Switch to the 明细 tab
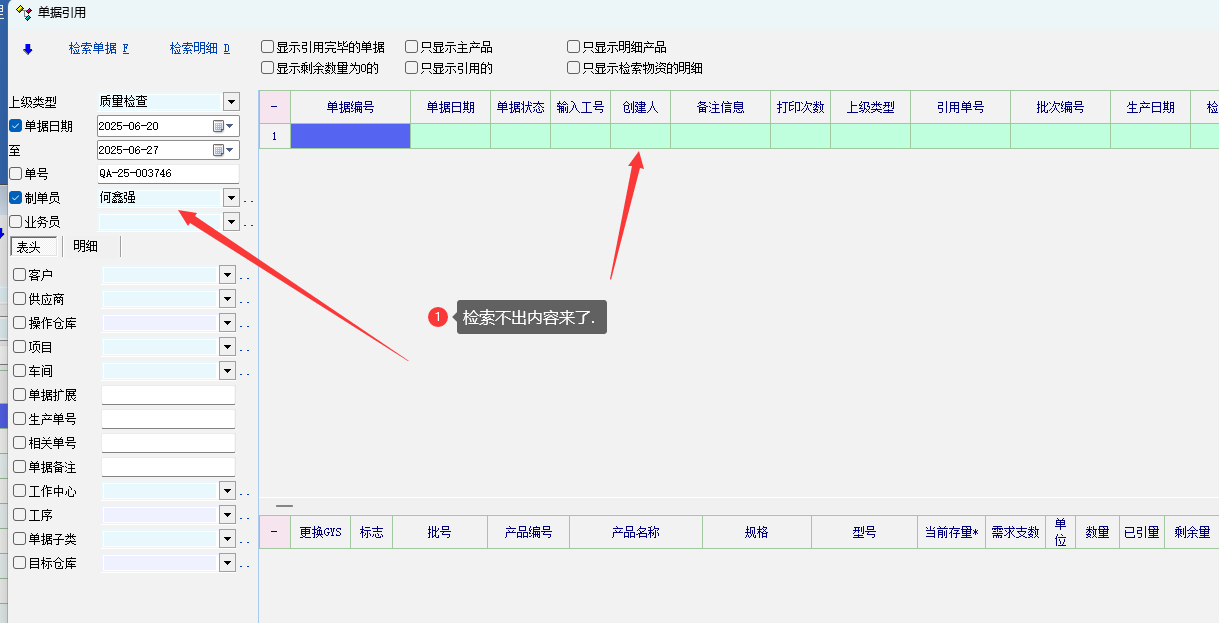Screen dimensions: 1219x623 (85, 247)
